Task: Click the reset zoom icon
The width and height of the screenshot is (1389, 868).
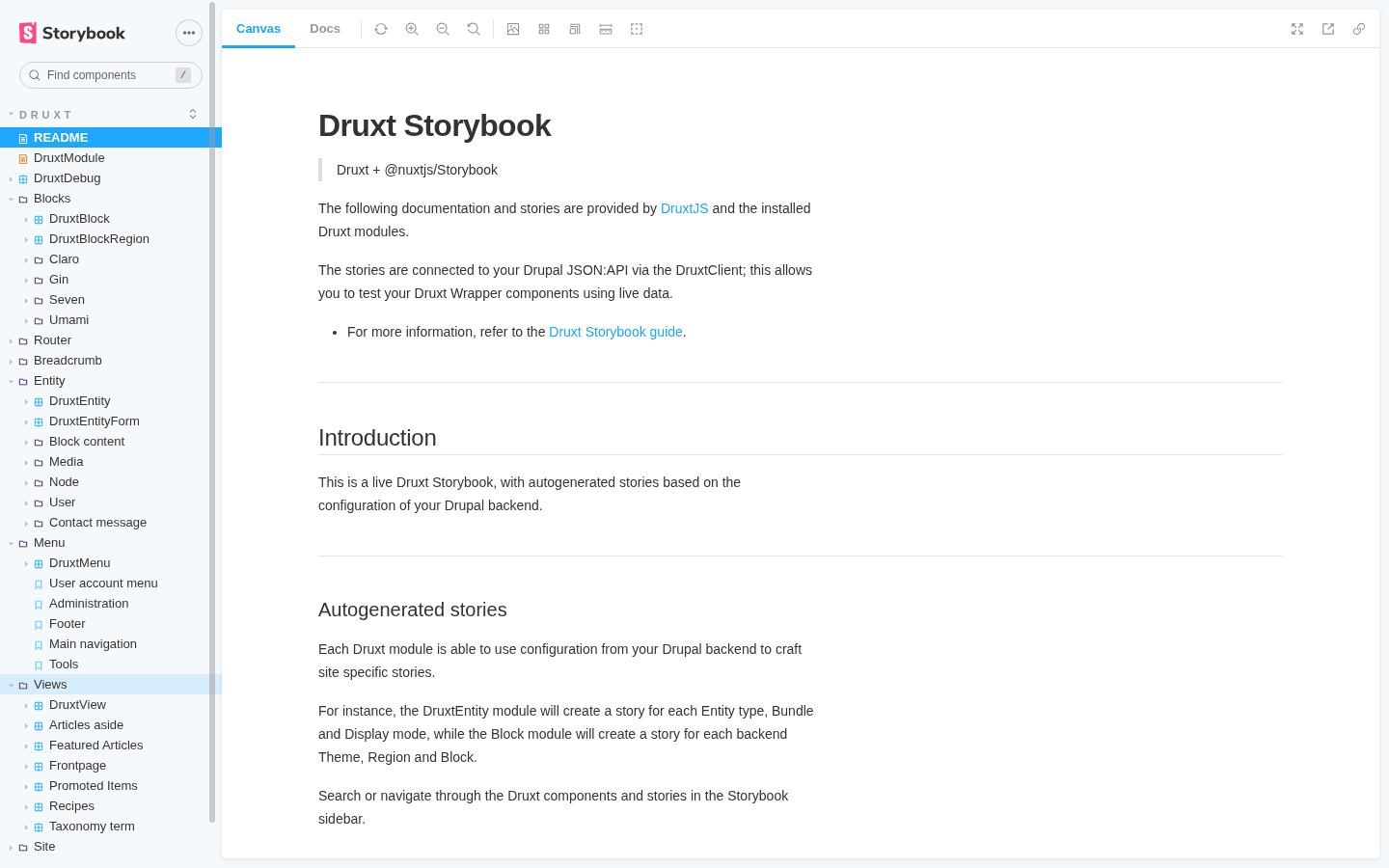Action: 474,29
